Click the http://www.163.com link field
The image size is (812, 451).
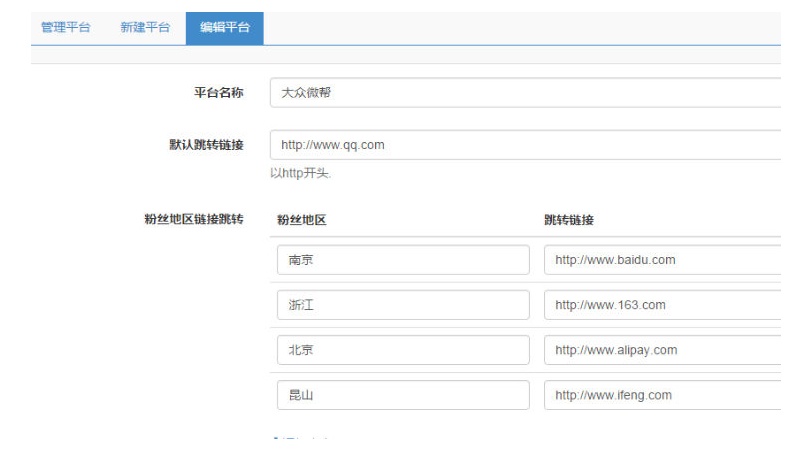(x=662, y=305)
